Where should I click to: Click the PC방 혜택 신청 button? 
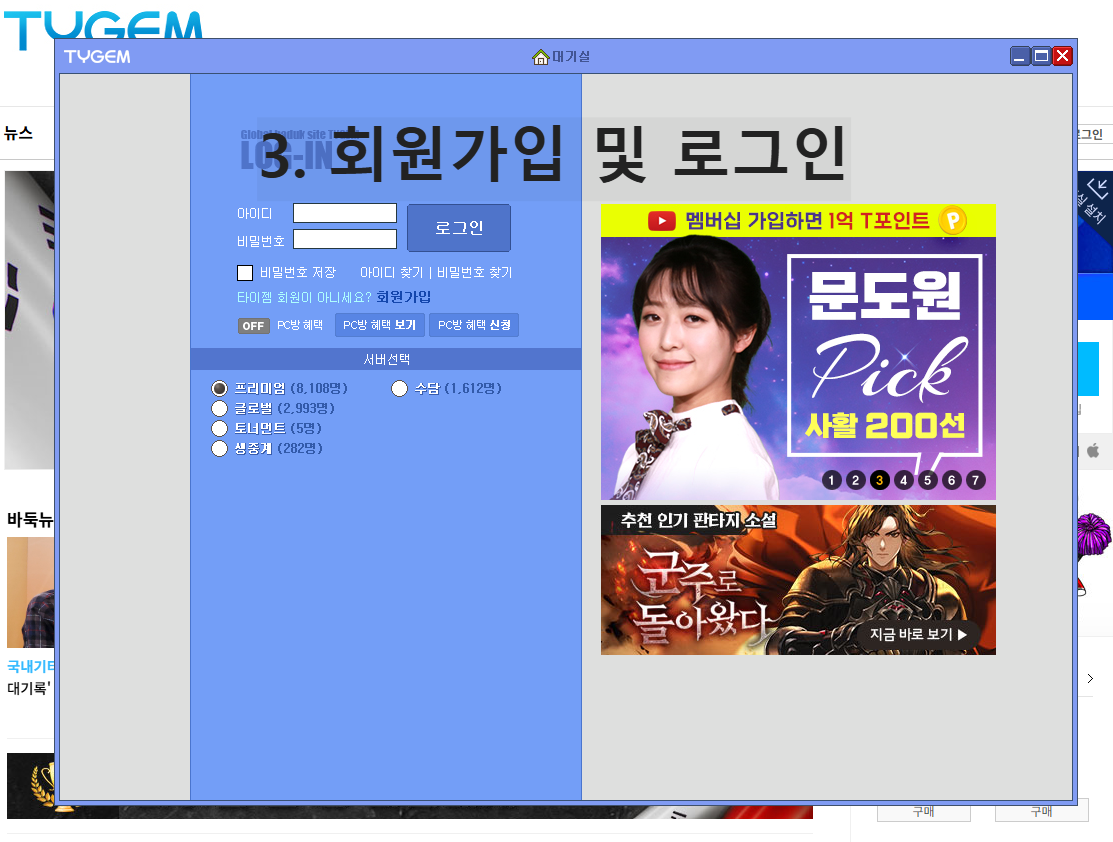pyautogui.click(x=474, y=325)
